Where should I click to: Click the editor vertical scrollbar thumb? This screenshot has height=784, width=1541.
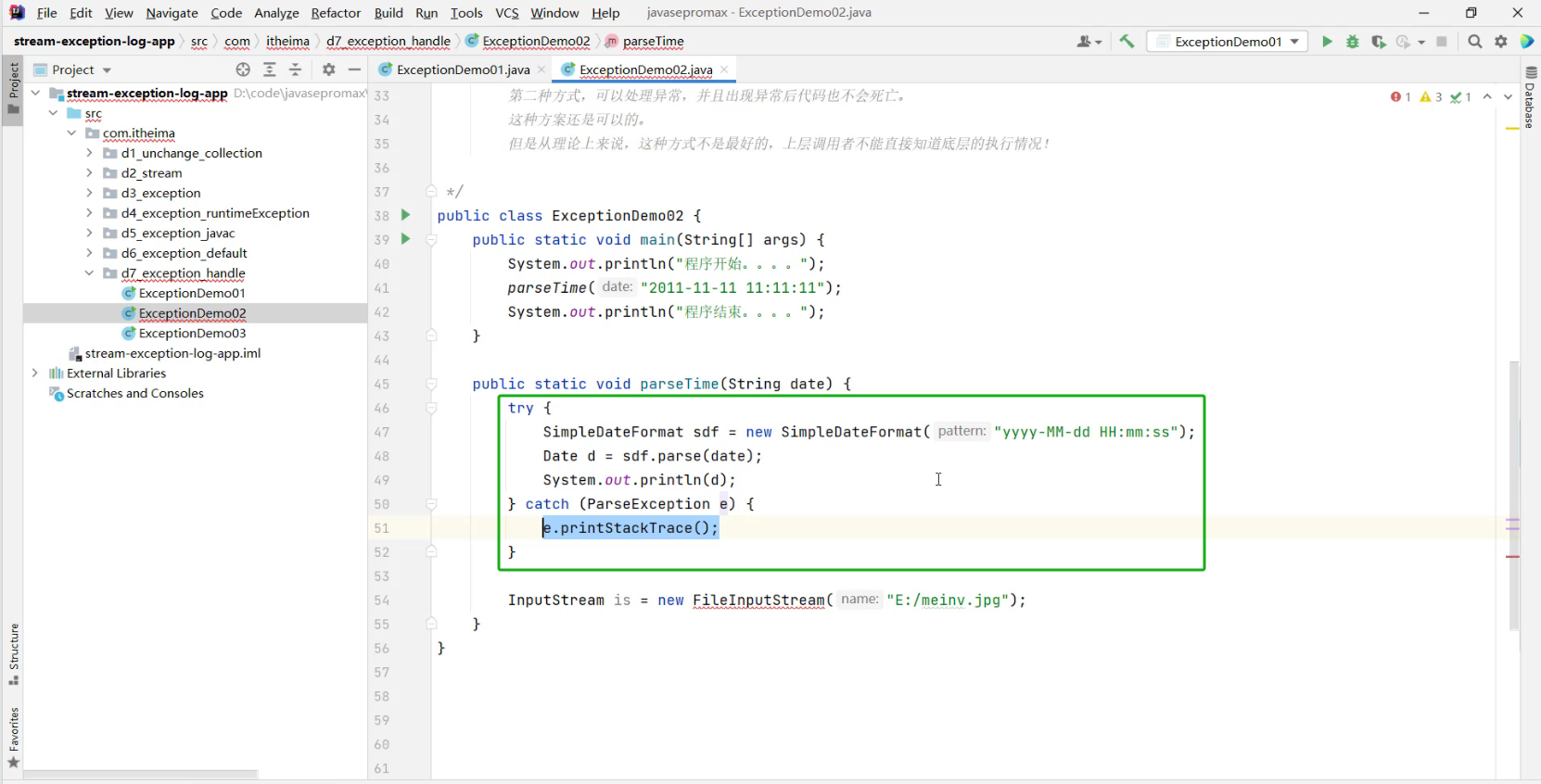[1514, 496]
